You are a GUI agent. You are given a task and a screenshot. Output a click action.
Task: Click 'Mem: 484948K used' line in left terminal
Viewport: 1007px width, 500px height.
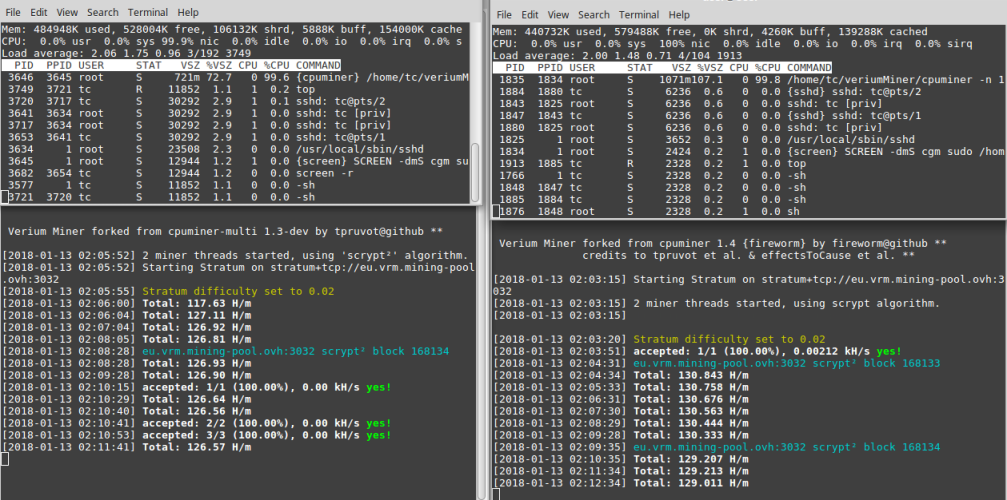pyautogui.click(x=232, y=30)
